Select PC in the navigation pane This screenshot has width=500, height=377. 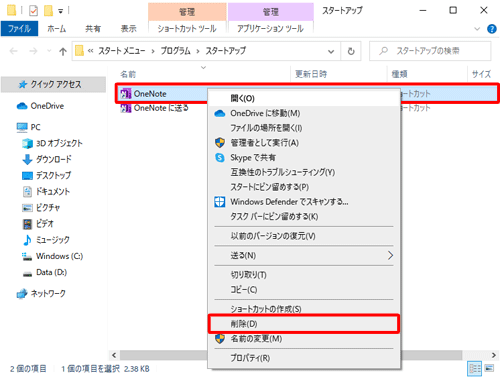28,127
